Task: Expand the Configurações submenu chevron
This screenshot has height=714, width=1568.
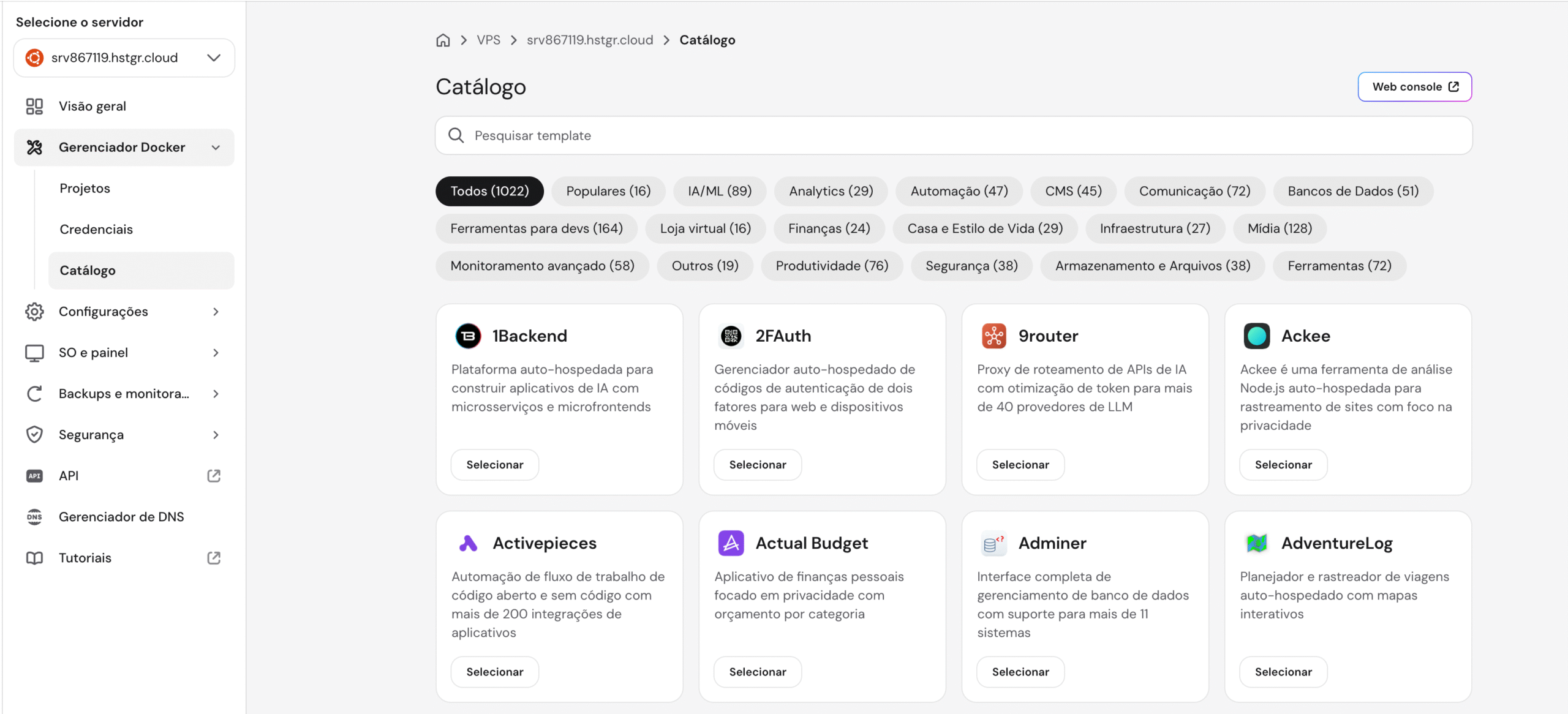Action: 216,312
